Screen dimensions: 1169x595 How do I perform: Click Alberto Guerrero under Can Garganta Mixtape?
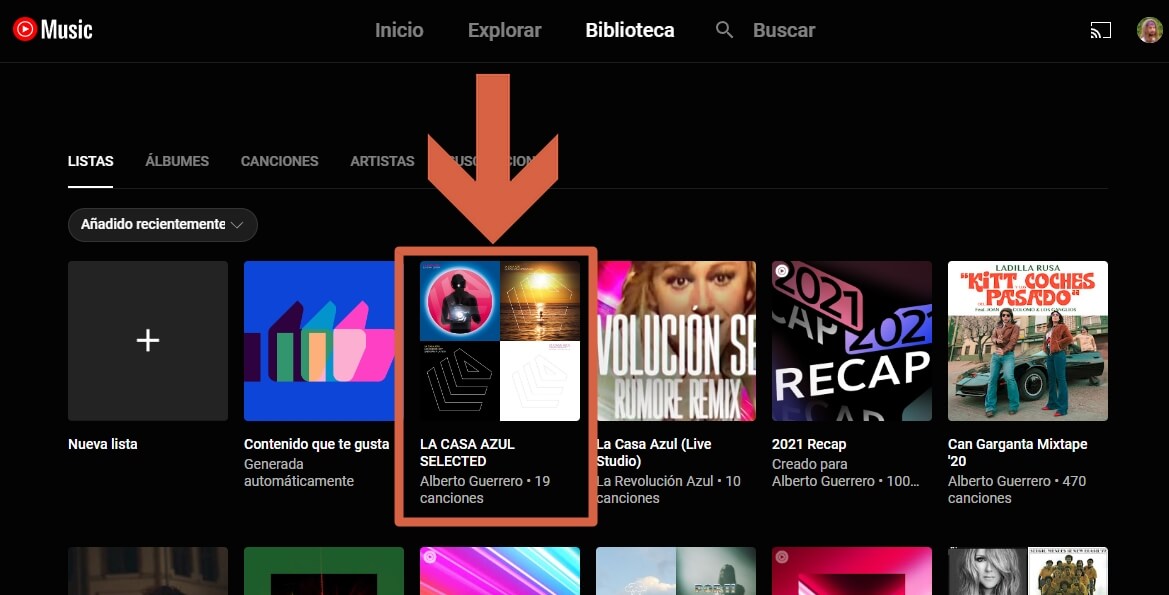click(x=999, y=481)
